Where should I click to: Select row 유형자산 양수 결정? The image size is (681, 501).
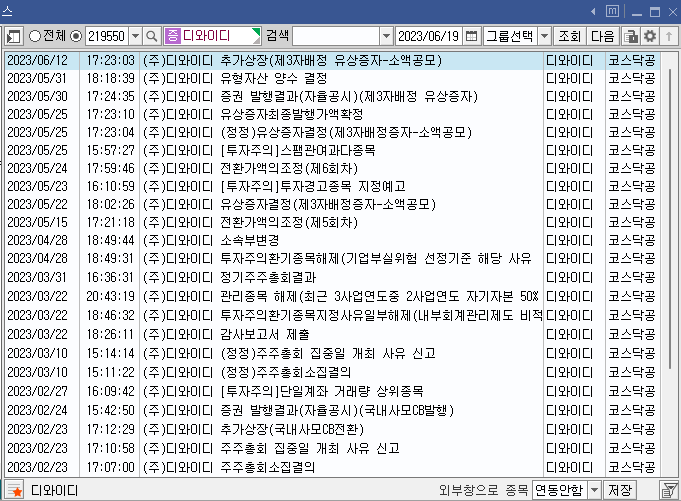333,79
